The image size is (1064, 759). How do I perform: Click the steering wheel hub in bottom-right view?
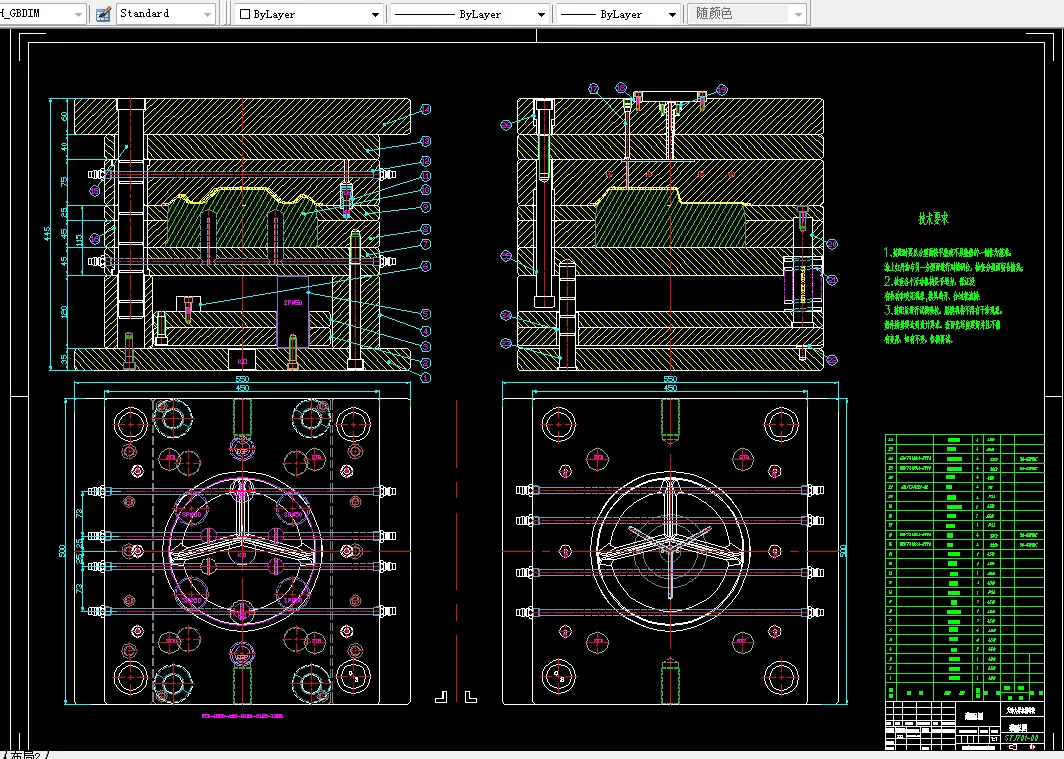[669, 550]
